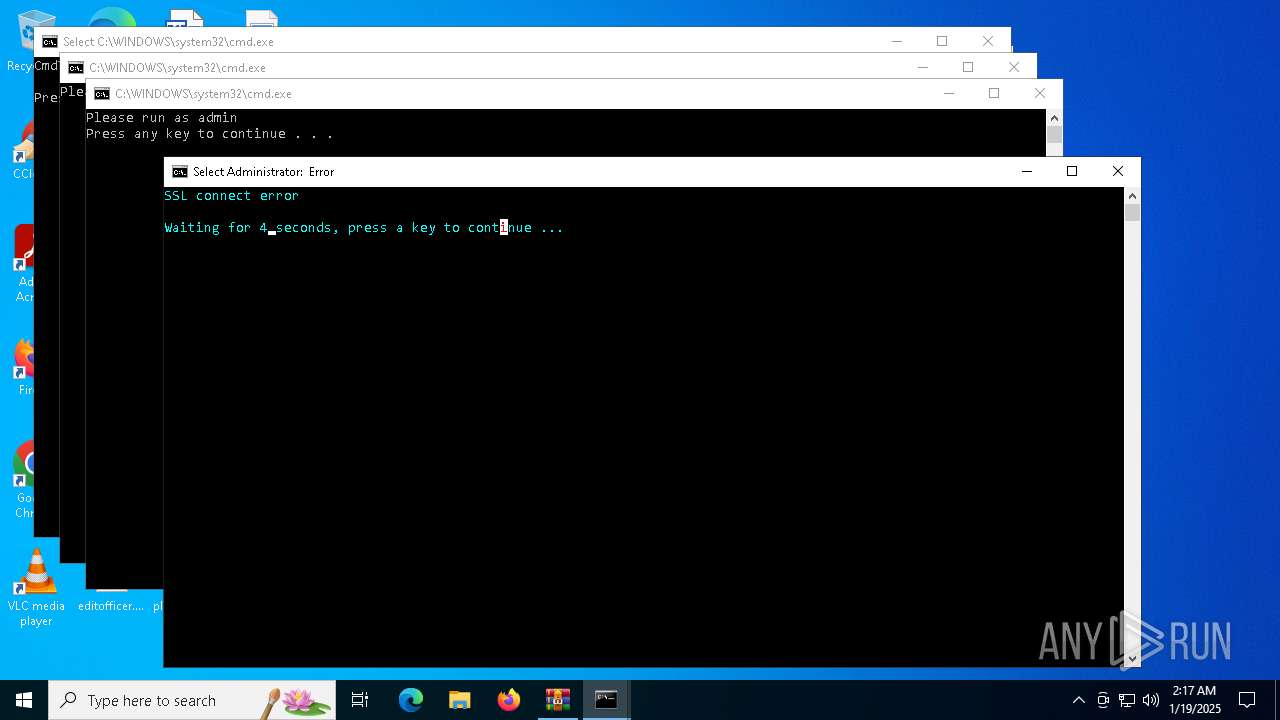Click the 'Waiting for 4 seconds' line
1280x720 pixels.
(x=364, y=228)
